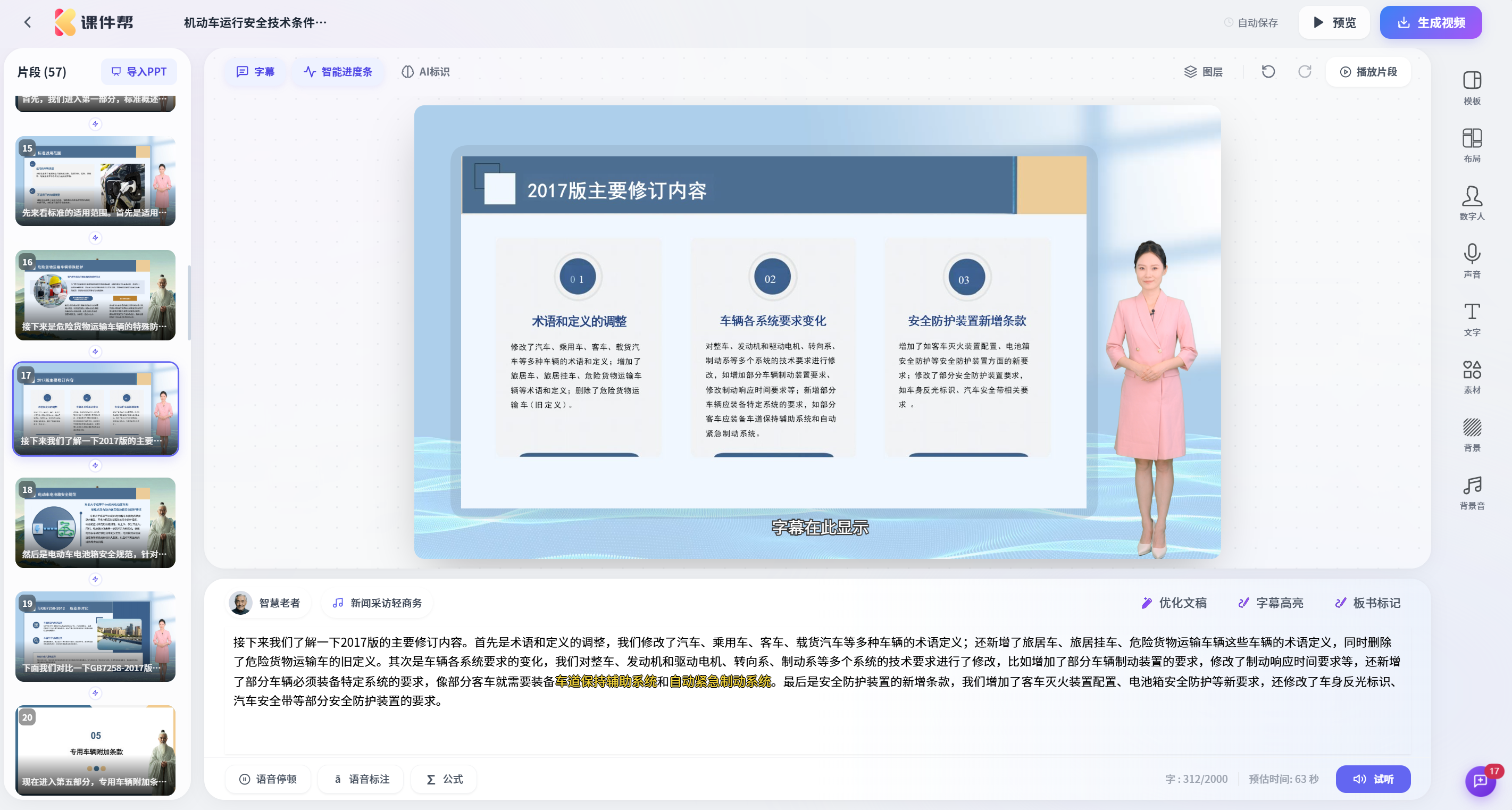Open the 新闻采访轻商务 music selector
Viewport: 1512px width, 810px height.
point(377,603)
